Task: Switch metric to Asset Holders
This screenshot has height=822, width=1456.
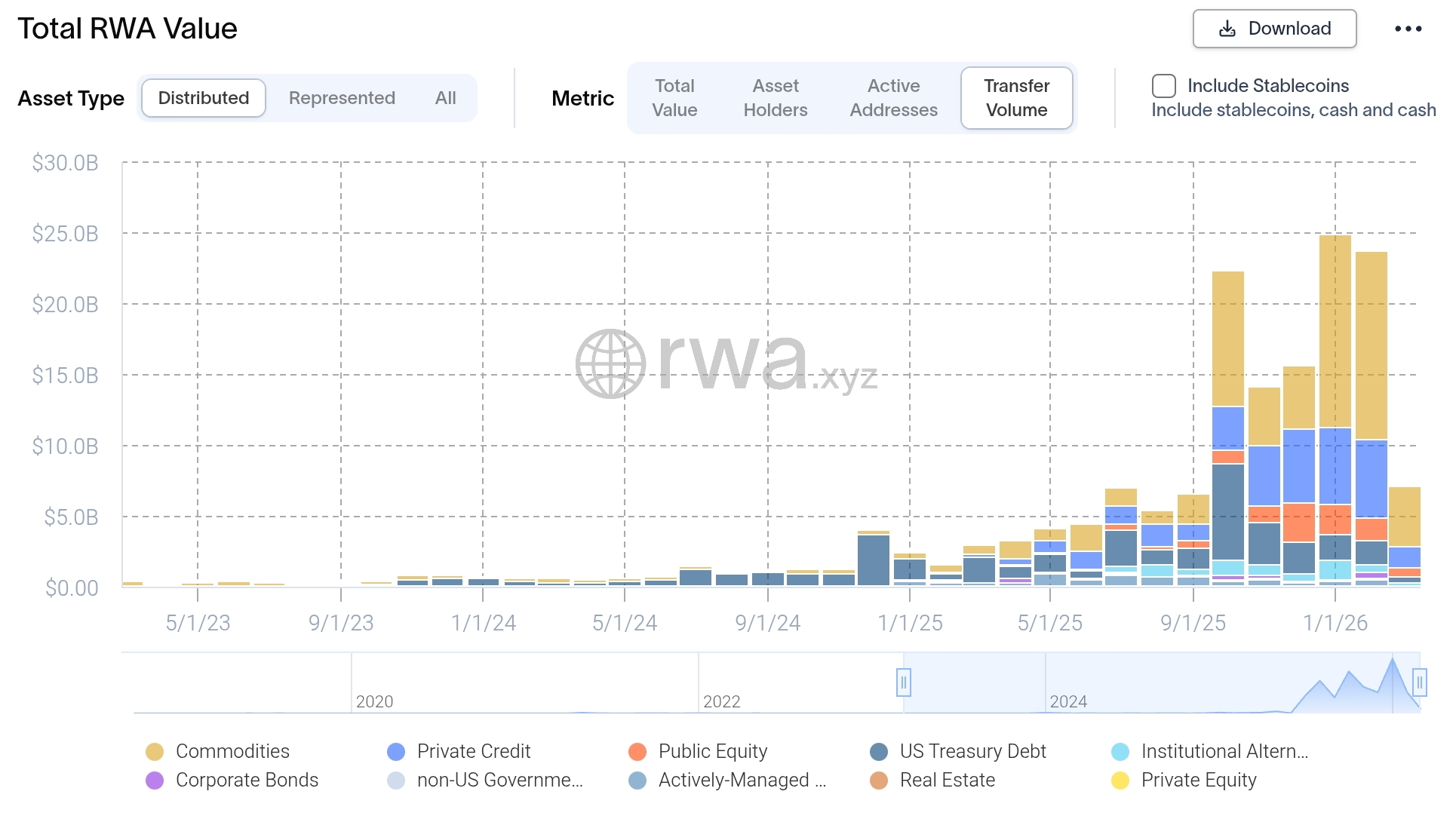Action: point(775,98)
